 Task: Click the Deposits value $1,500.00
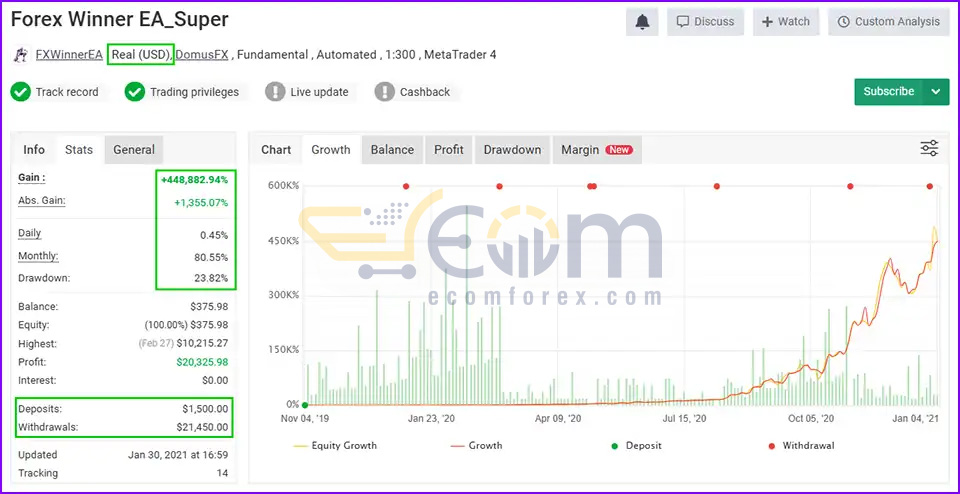pos(205,409)
